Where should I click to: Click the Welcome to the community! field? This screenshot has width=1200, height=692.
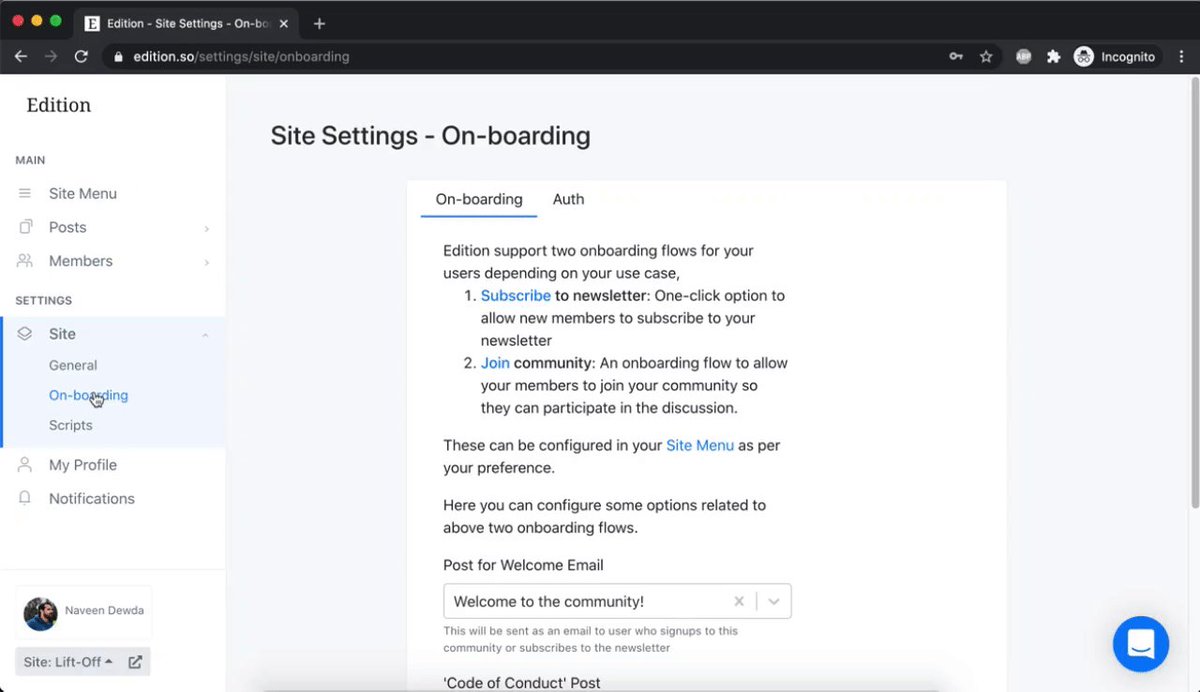tap(617, 602)
